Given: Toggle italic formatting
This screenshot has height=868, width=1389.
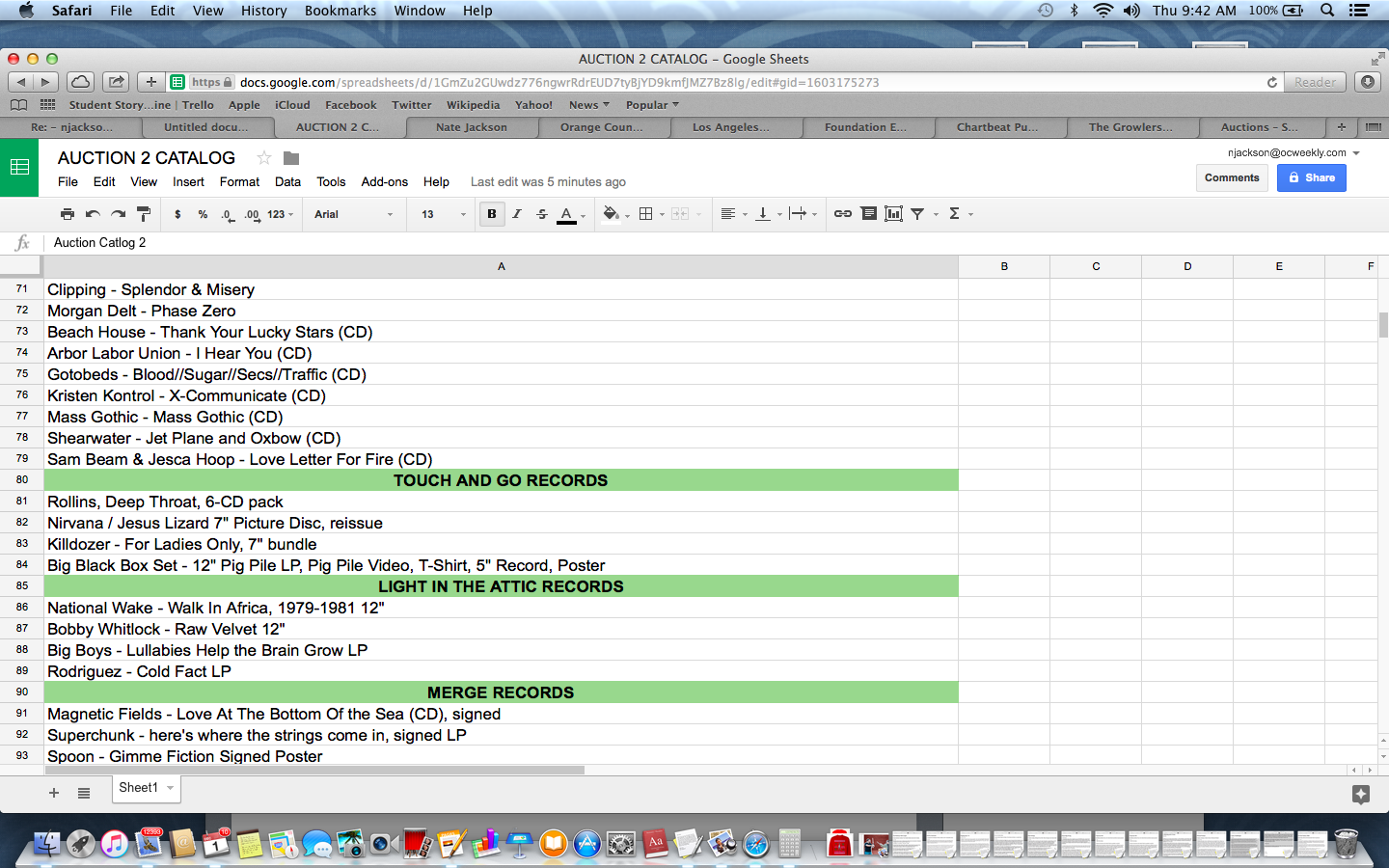Looking at the screenshot, I should pos(517,214).
